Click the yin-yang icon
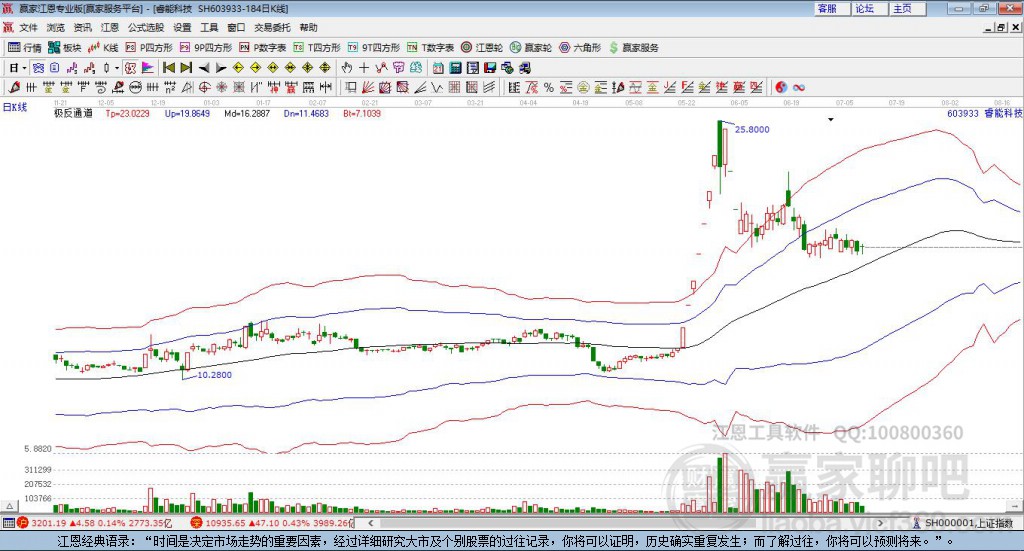Image resolution: width=1024 pixels, height=551 pixels. click(781, 87)
